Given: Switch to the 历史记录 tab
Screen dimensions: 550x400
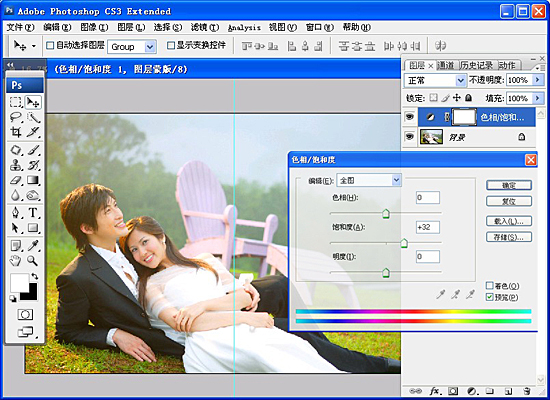Looking at the screenshot, I should click(x=476, y=65).
